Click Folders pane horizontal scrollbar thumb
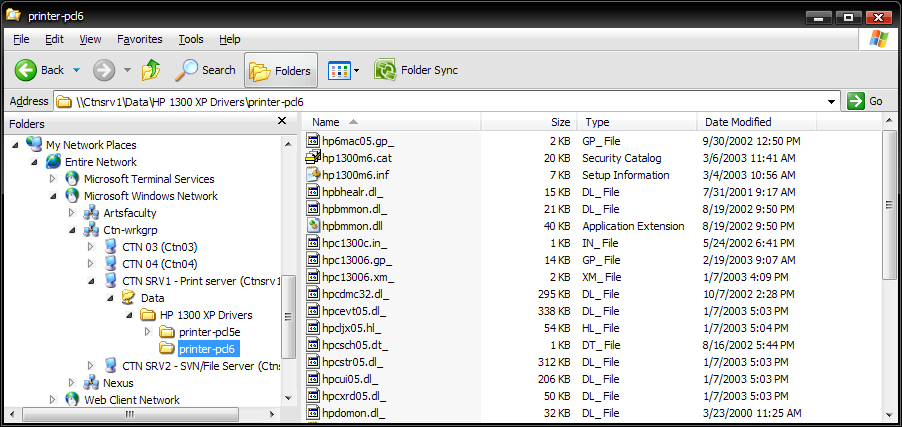 129,414
